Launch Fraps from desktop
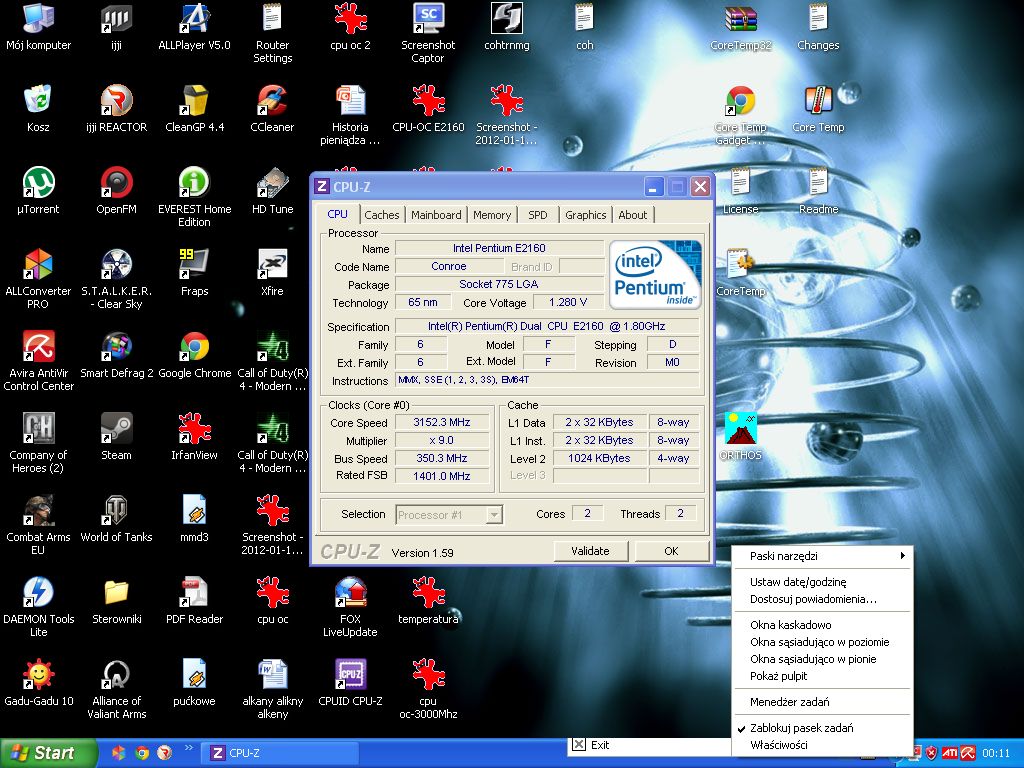Image resolution: width=1024 pixels, height=768 pixels. click(x=194, y=274)
